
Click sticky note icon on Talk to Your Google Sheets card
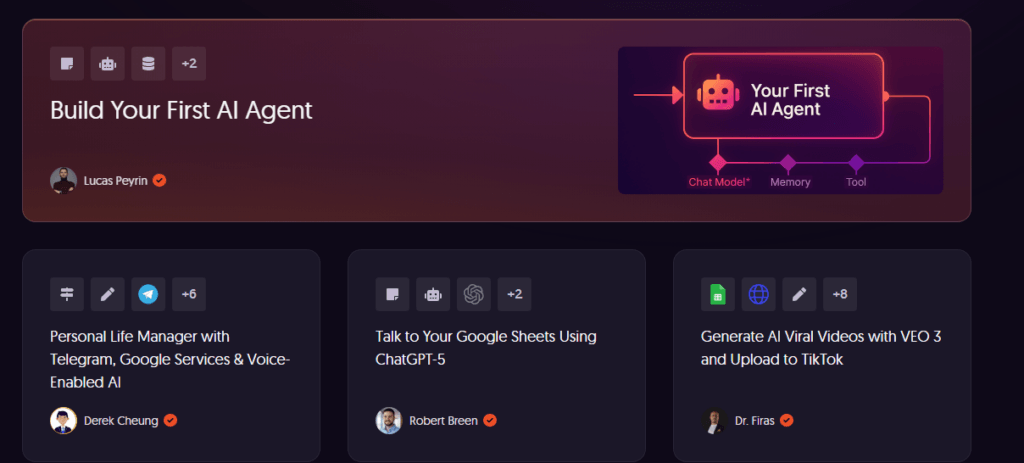[392, 295]
